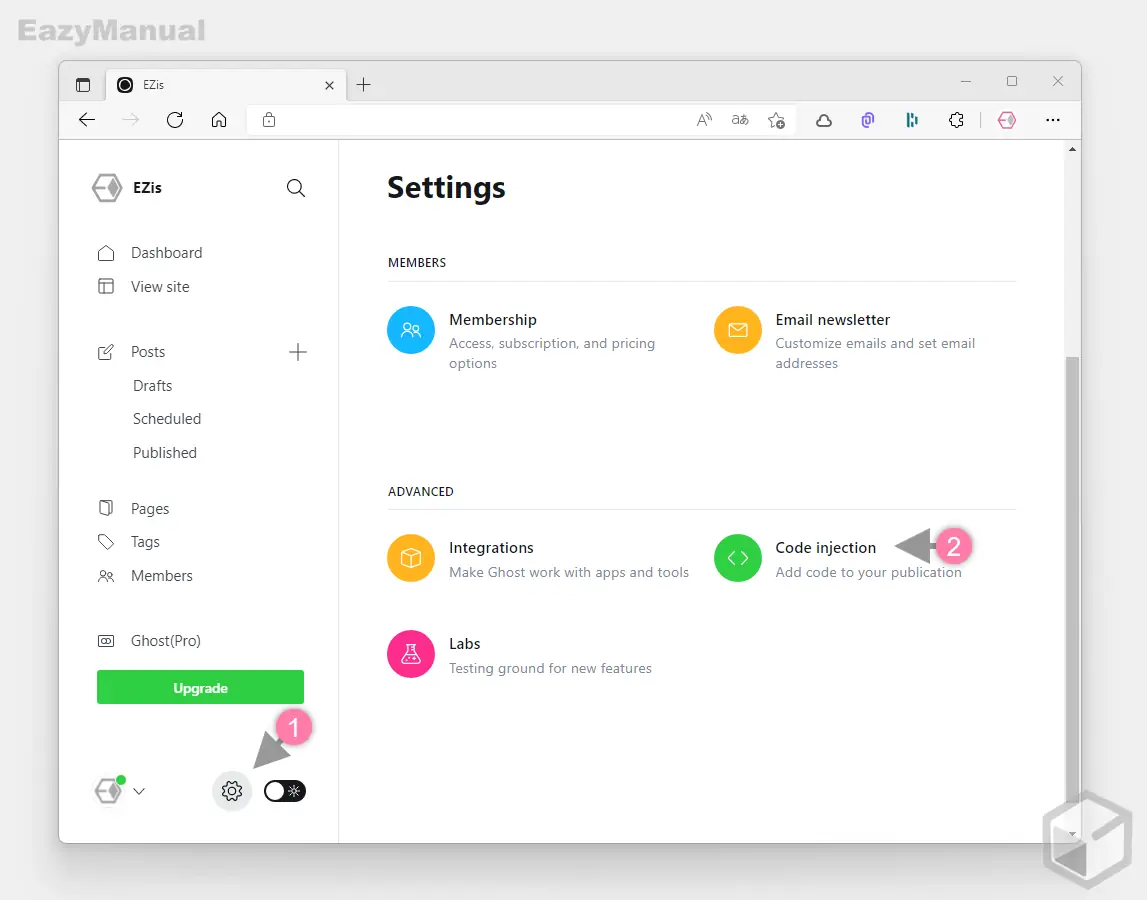Click the EZis user avatar icon
1147x900 pixels.
click(x=109, y=790)
